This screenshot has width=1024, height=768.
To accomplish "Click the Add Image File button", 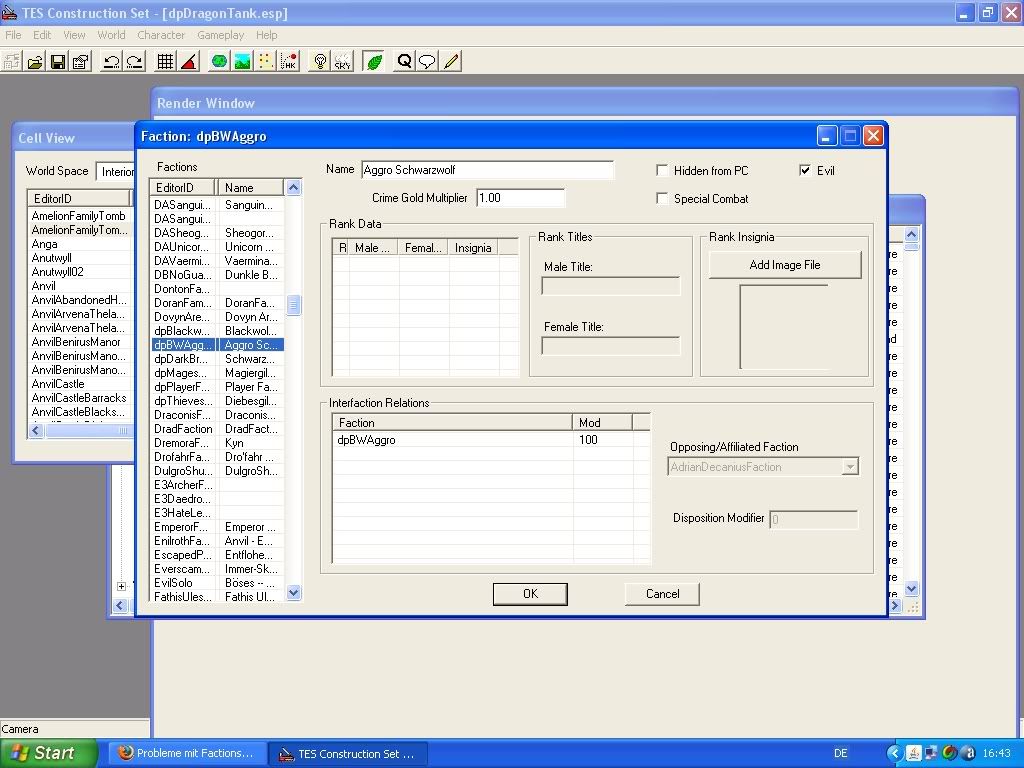I will 785,265.
